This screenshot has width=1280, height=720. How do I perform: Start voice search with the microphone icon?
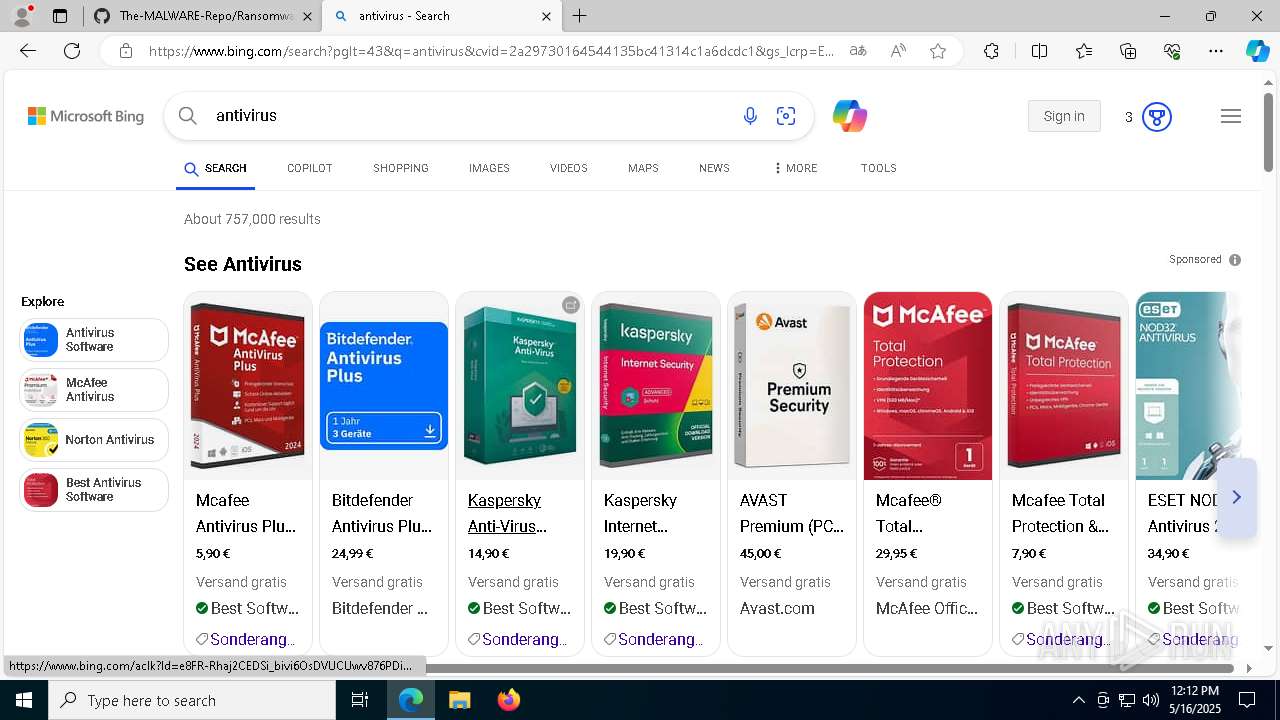click(750, 116)
